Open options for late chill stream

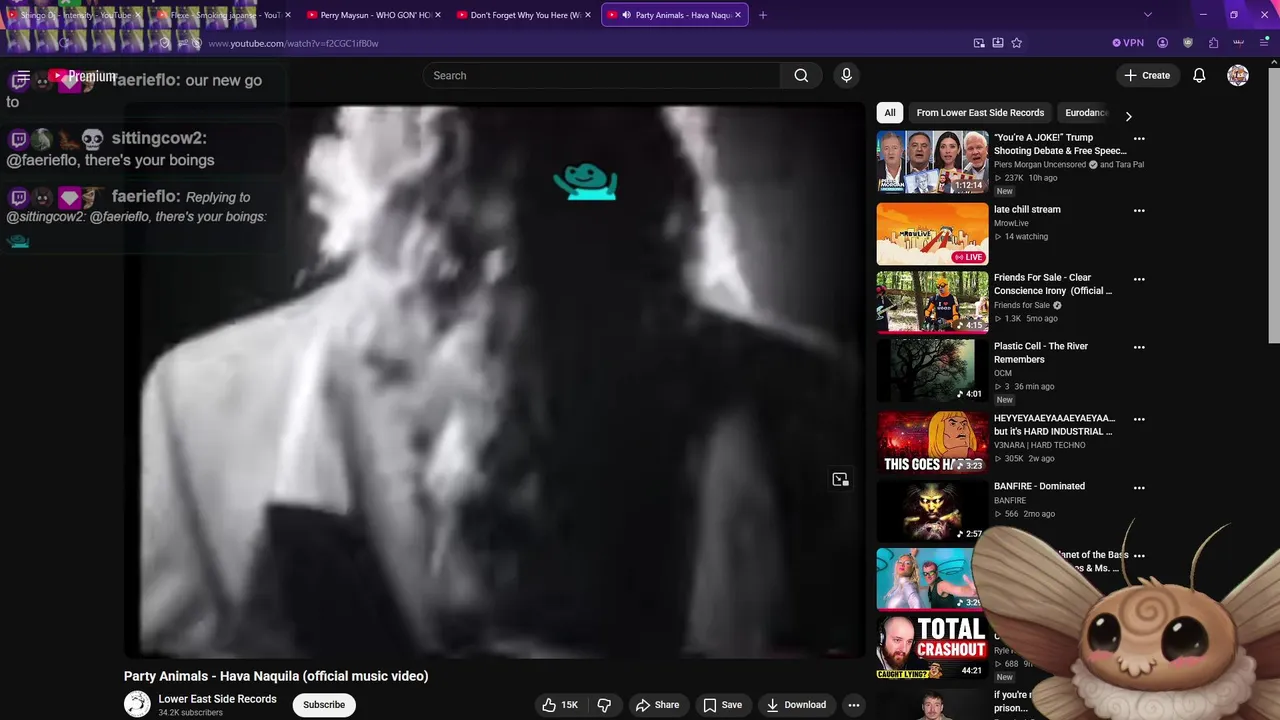tap(1139, 211)
